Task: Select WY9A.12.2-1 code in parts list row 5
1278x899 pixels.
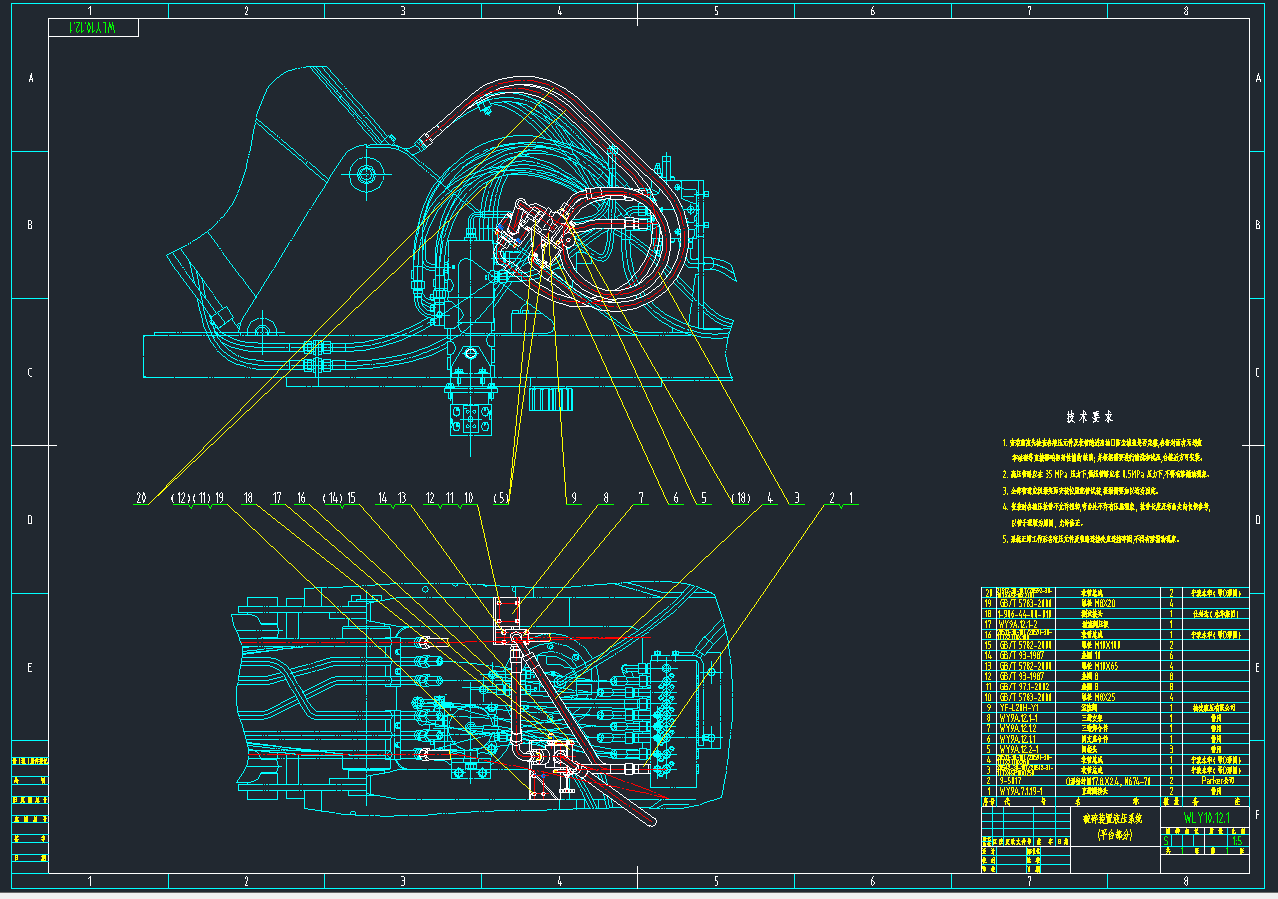Action: (1020, 749)
